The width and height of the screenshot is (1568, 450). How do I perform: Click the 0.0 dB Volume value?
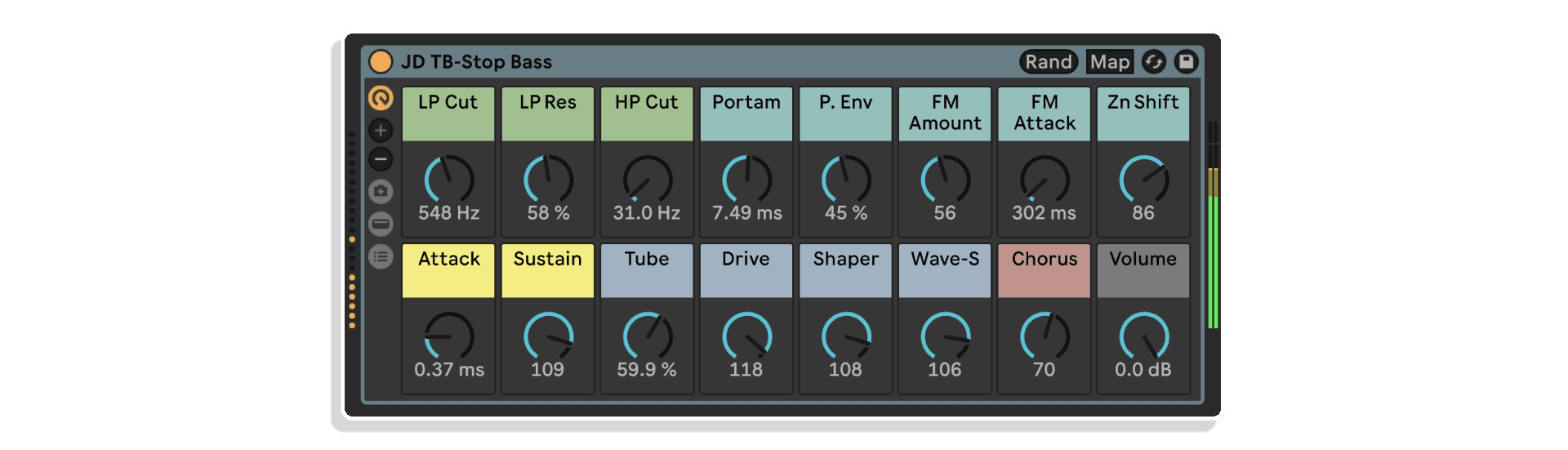click(x=1143, y=370)
